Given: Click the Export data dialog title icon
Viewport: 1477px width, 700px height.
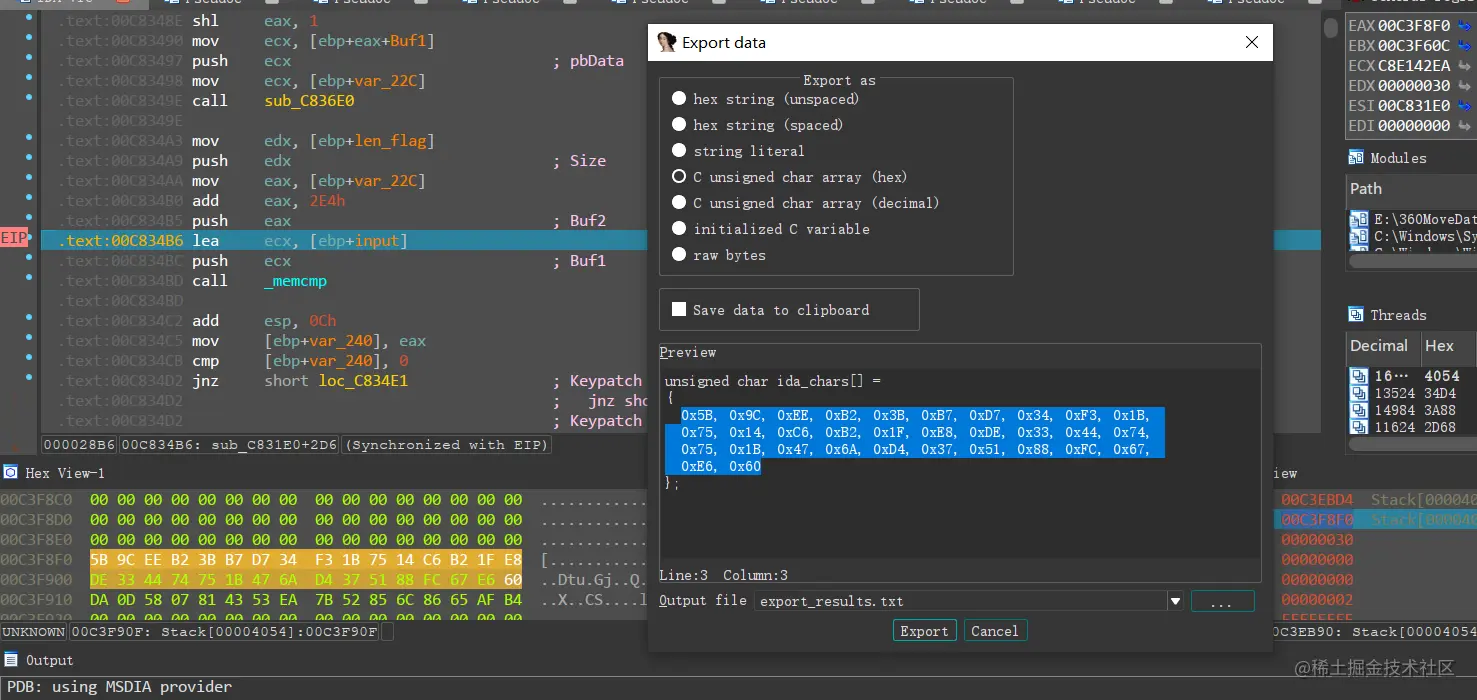Looking at the screenshot, I should tap(666, 43).
